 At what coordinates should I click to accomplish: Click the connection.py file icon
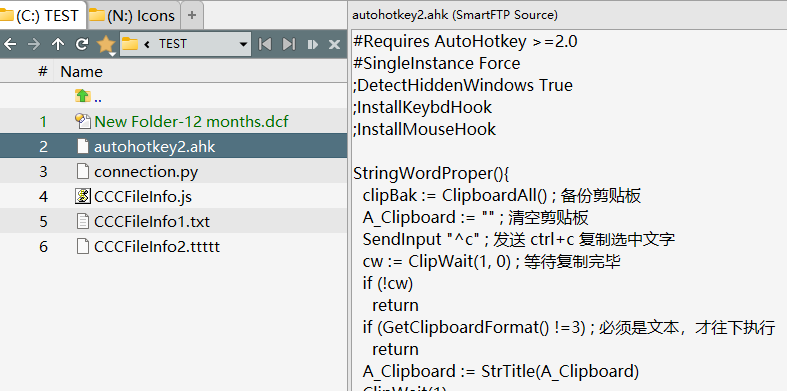tap(83, 171)
